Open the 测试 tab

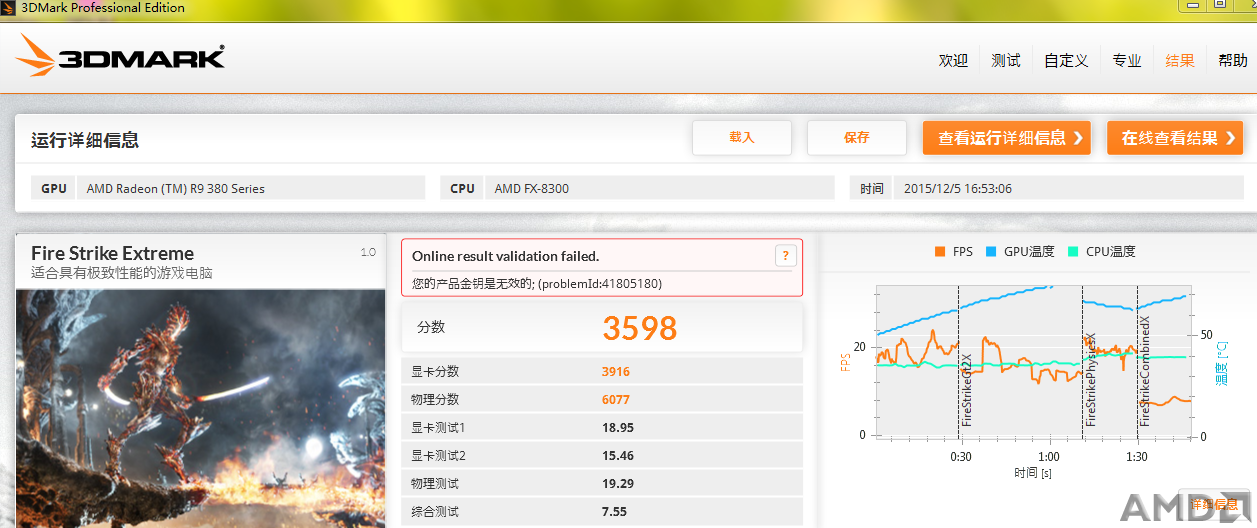(x=1005, y=60)
